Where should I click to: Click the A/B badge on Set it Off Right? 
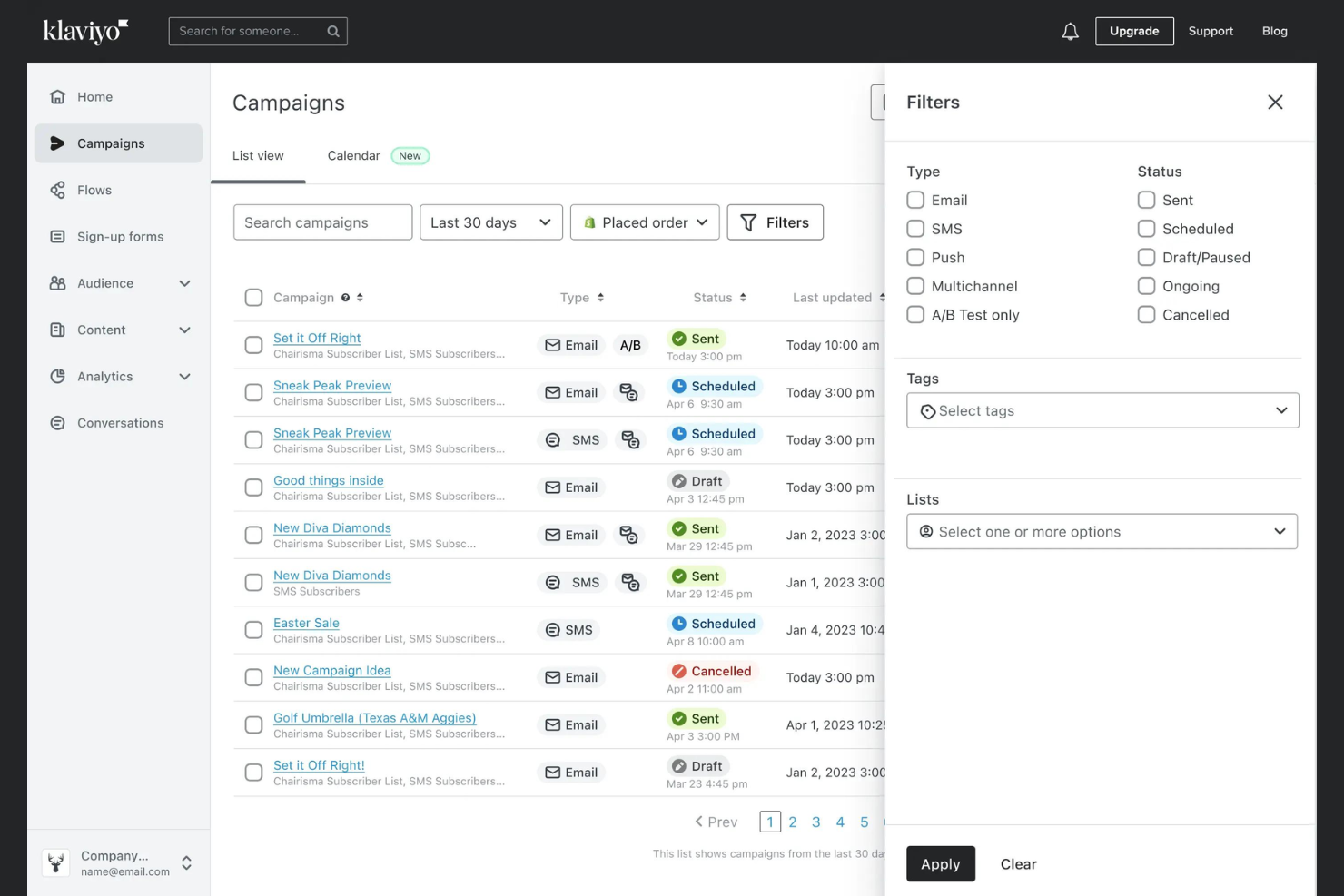[x=630, y=345]
